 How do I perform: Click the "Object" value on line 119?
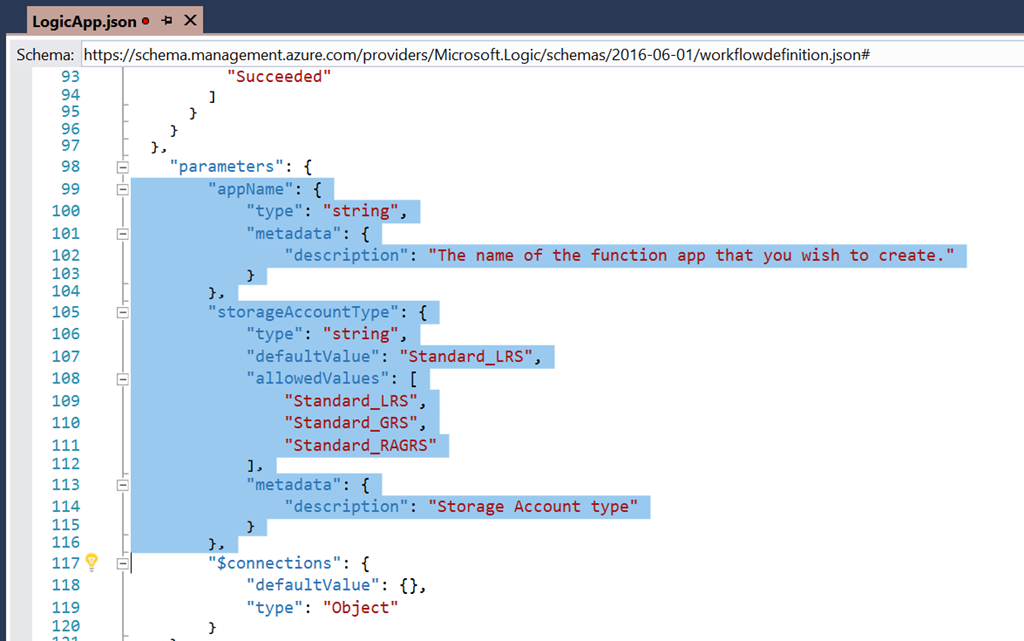[x=360, y=606]
